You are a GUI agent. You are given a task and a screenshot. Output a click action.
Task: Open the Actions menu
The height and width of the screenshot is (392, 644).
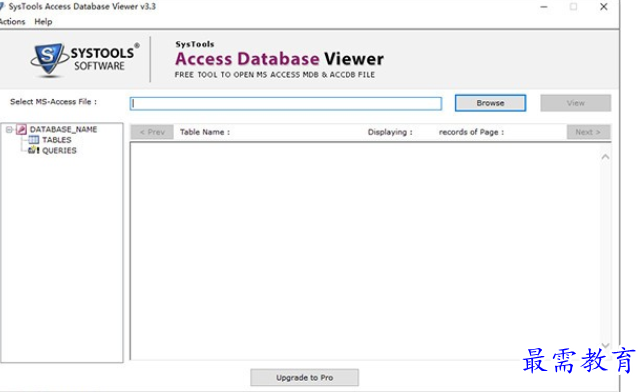click(x=12, y=22)
